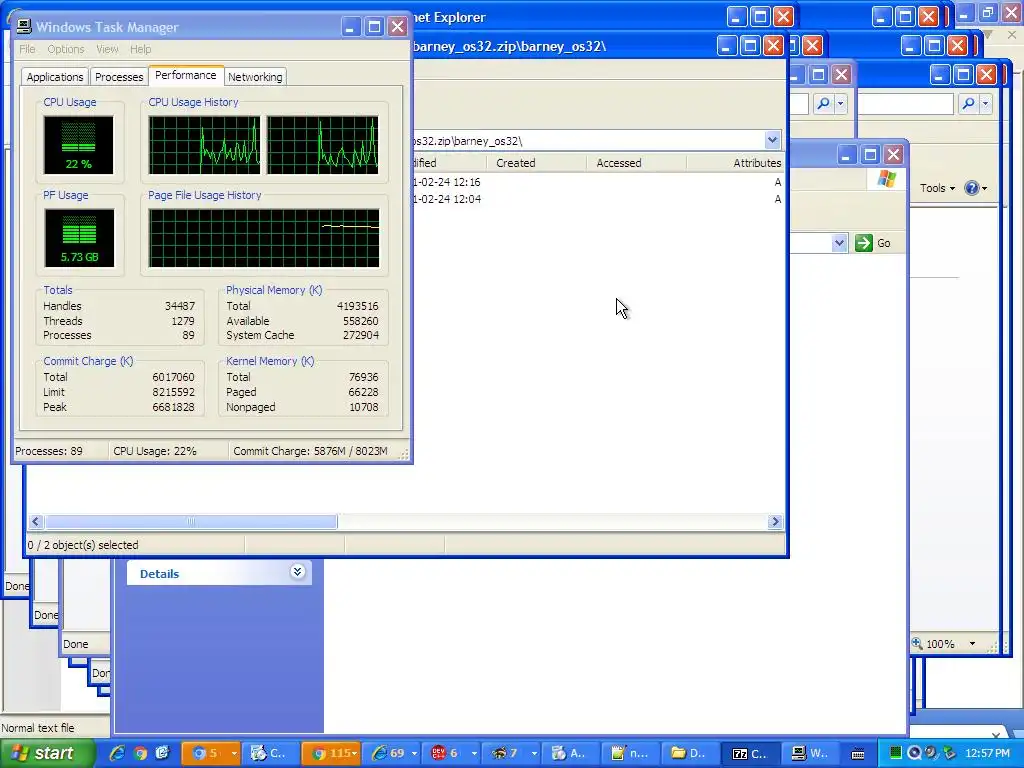Screen dimensions: 1024x768
Task: Click the Threads value 1279
Action: point(183,321)
